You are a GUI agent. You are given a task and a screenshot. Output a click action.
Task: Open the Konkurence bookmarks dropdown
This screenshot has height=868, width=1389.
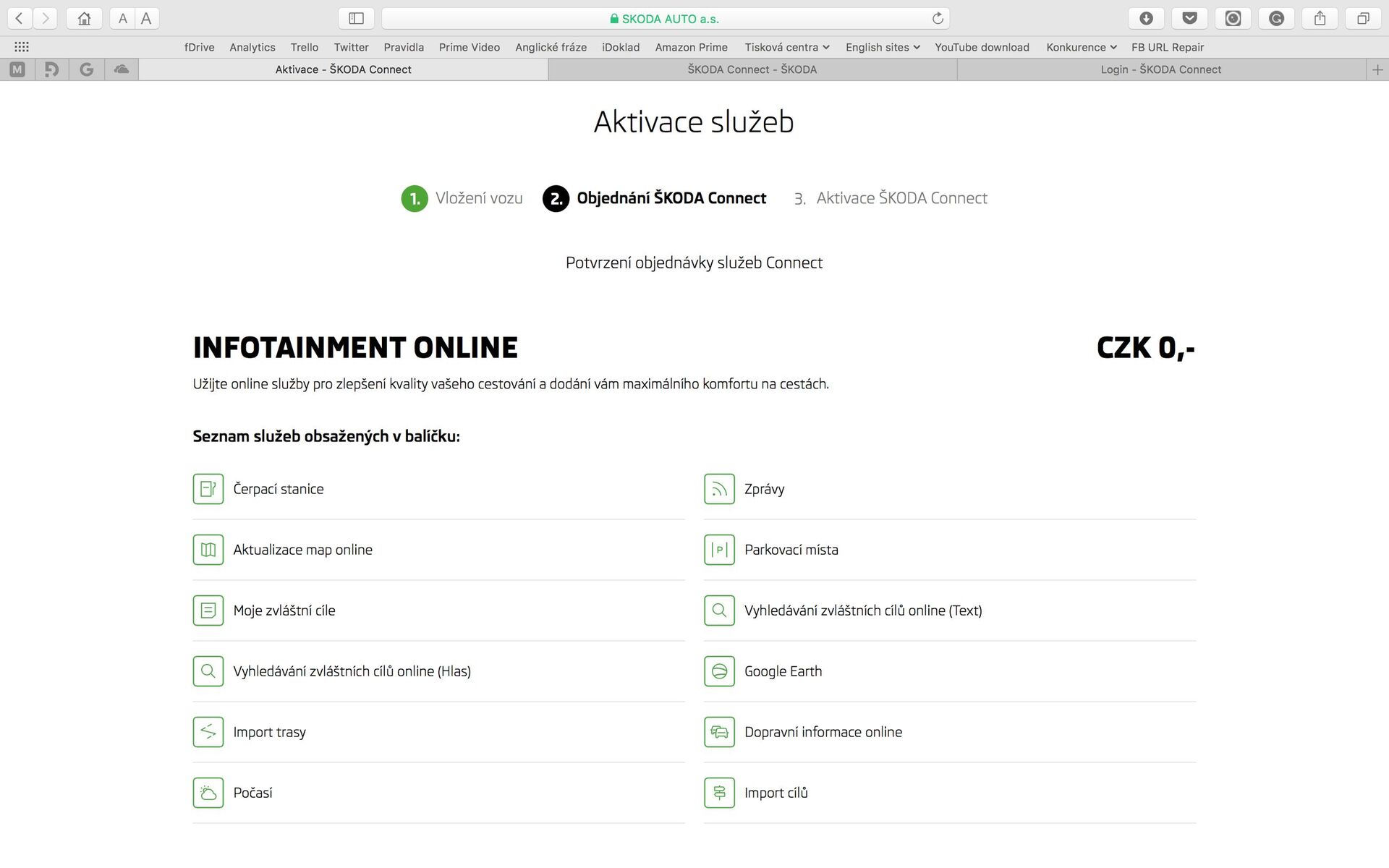[x=1081, y=48]
